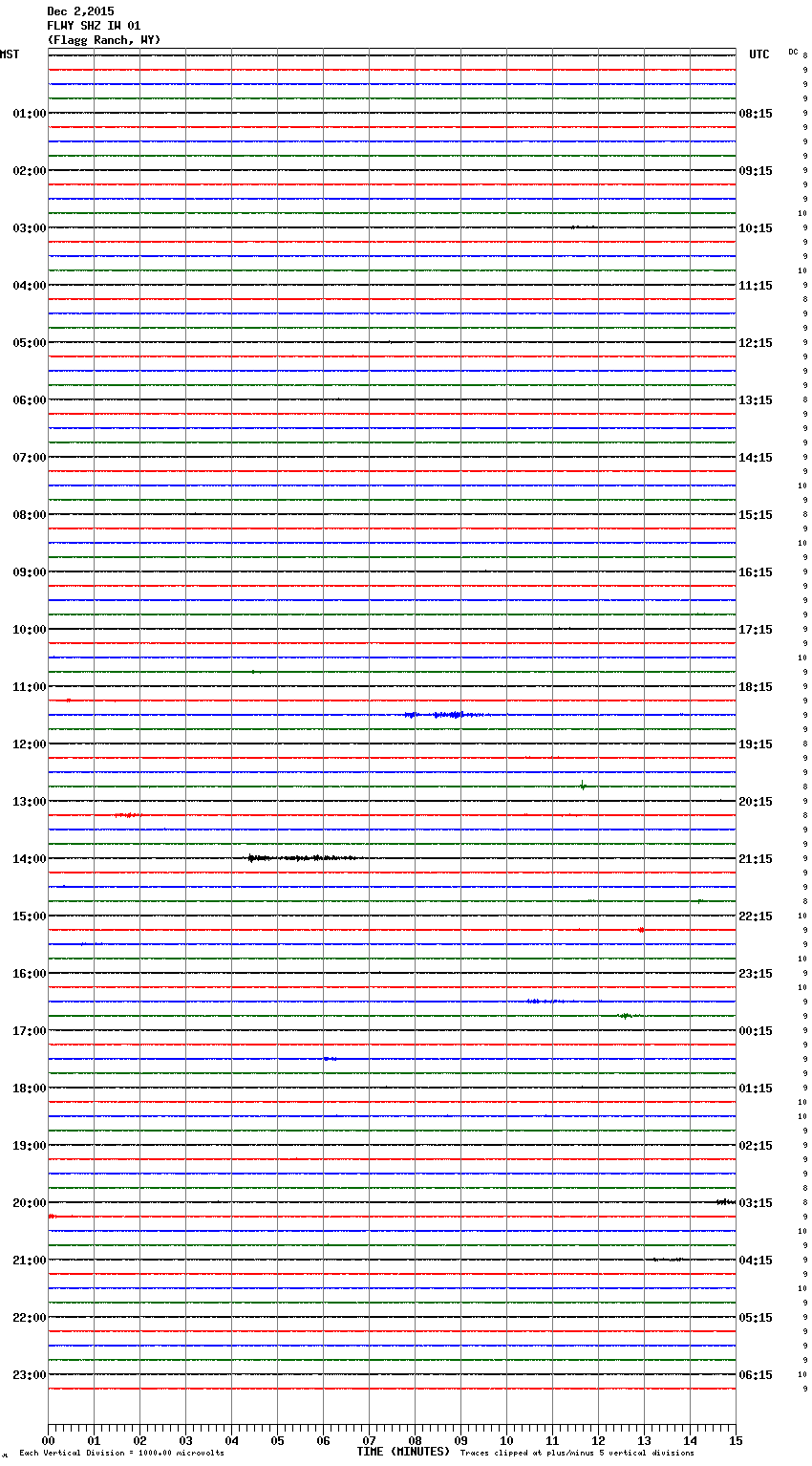
Task: Click the 10:15 UTC time label
Action: pyautogui.click(x=756, y=228)
